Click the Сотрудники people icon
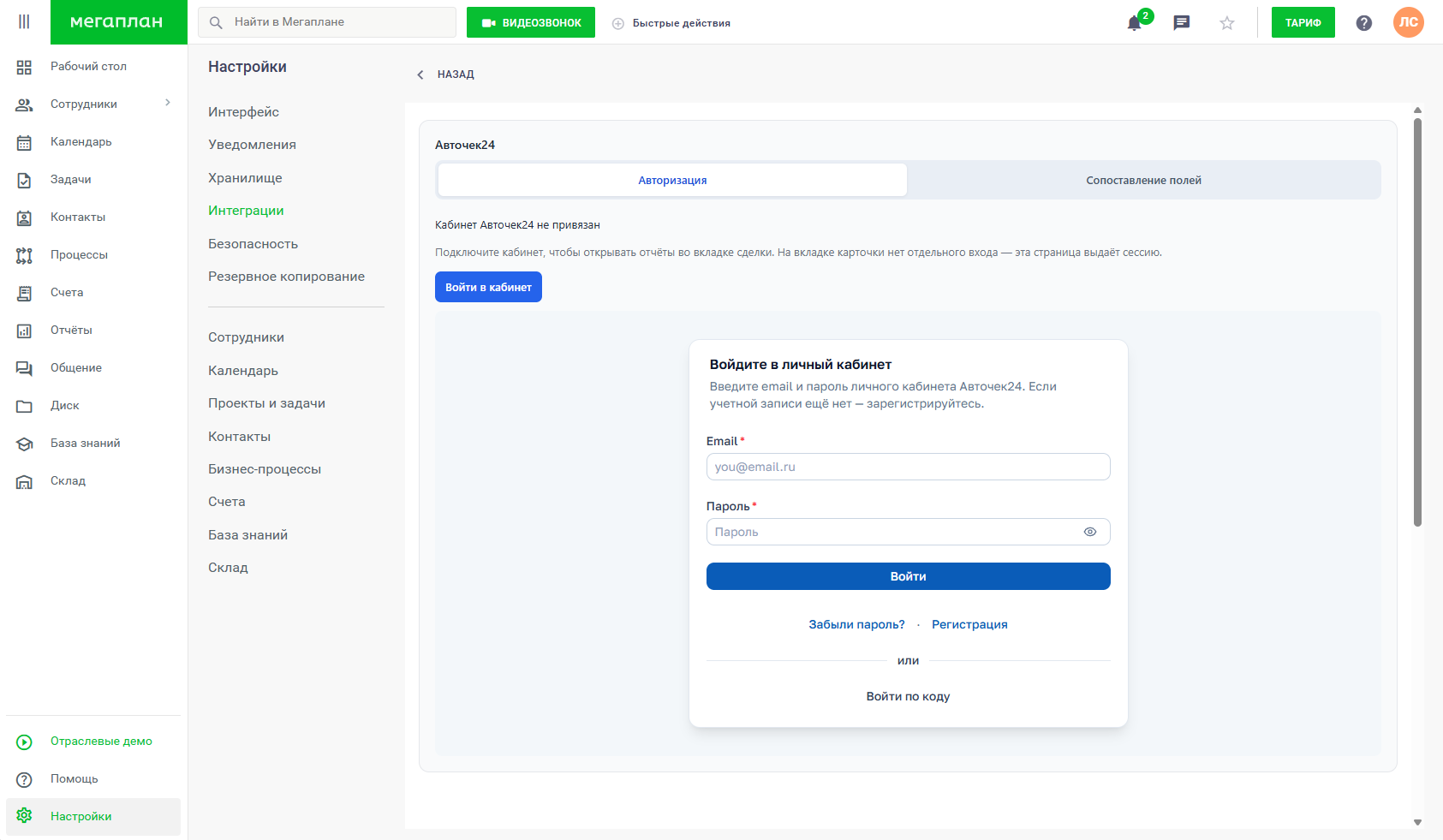The width and height of the screenshot is (1443, 840). 24,104
